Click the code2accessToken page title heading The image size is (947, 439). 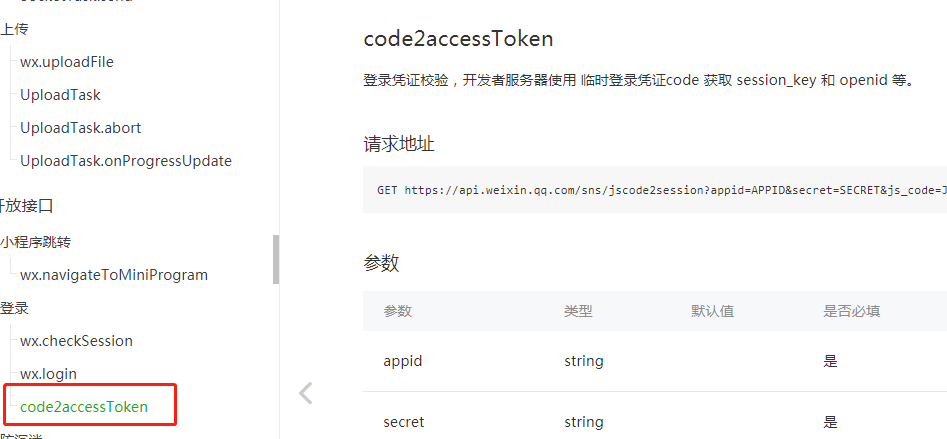tap(458, 39)
